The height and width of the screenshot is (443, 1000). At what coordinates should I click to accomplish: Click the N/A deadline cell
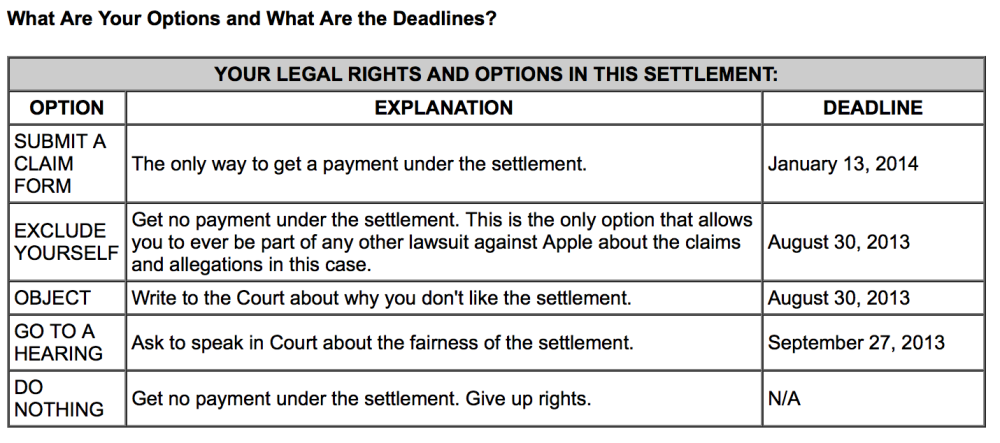784,398
